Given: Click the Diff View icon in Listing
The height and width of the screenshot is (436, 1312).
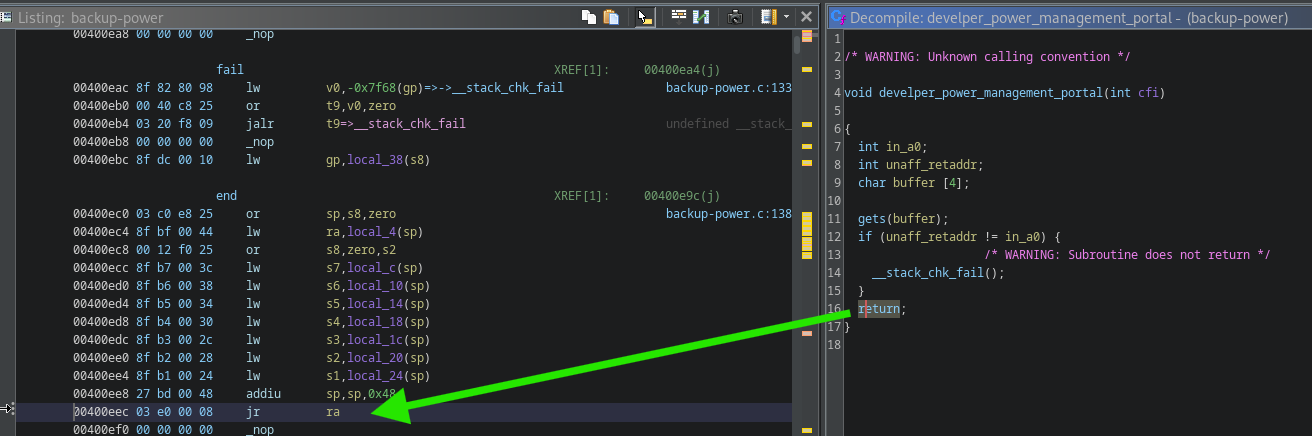Looking at the screenshot, I should click(x=701, y=17).
